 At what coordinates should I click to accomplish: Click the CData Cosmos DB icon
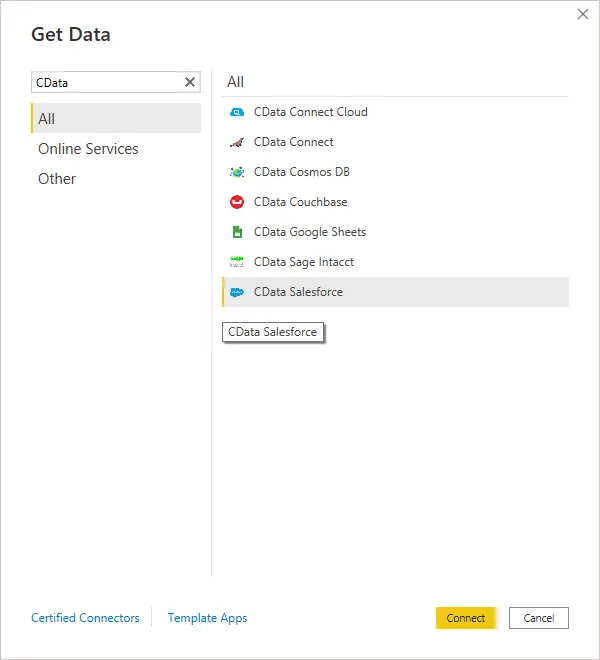237,172
